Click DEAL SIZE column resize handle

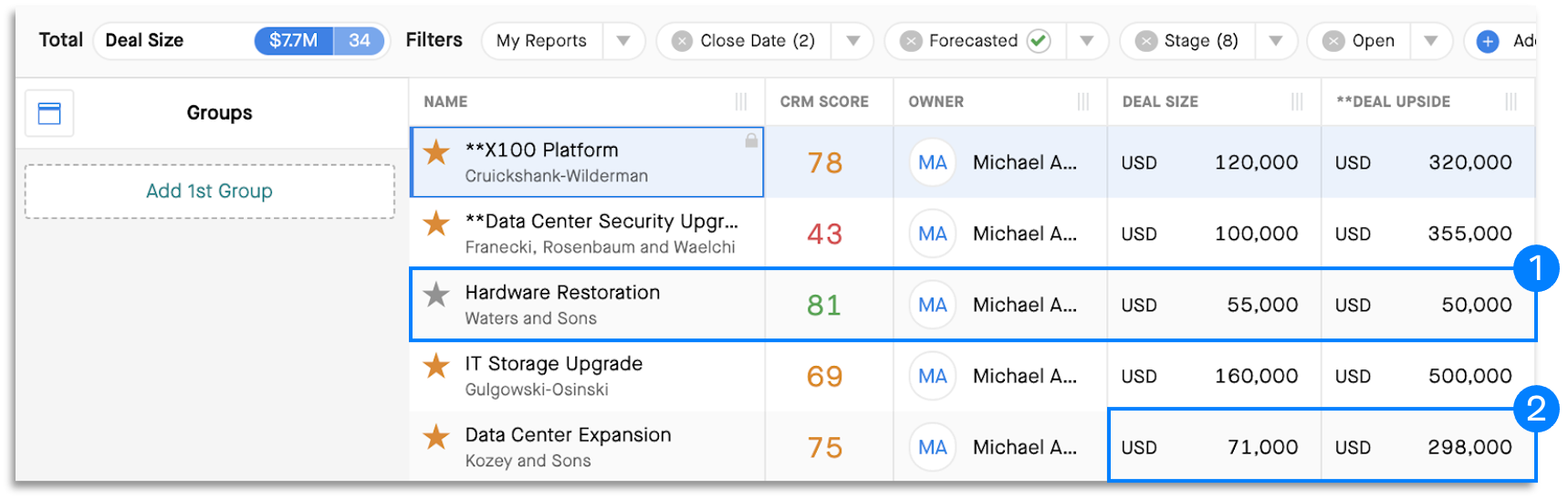1297,102
